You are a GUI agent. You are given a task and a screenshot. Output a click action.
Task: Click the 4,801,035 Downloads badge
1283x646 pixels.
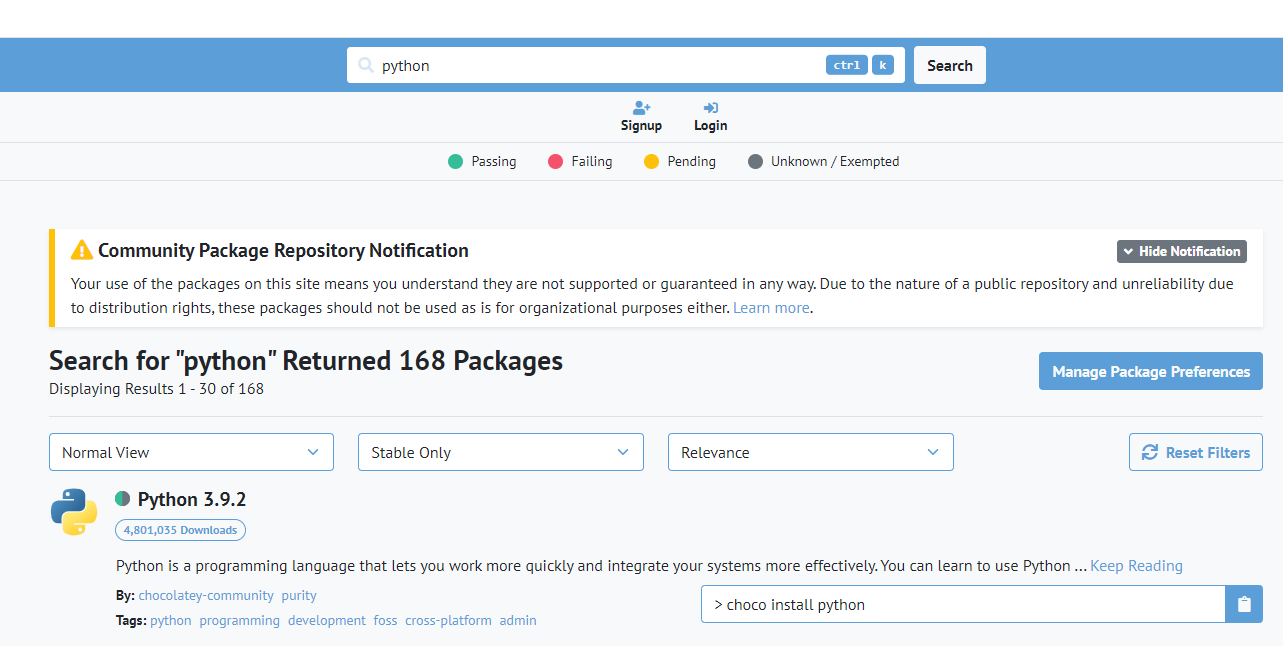click(x=180, y=530)
